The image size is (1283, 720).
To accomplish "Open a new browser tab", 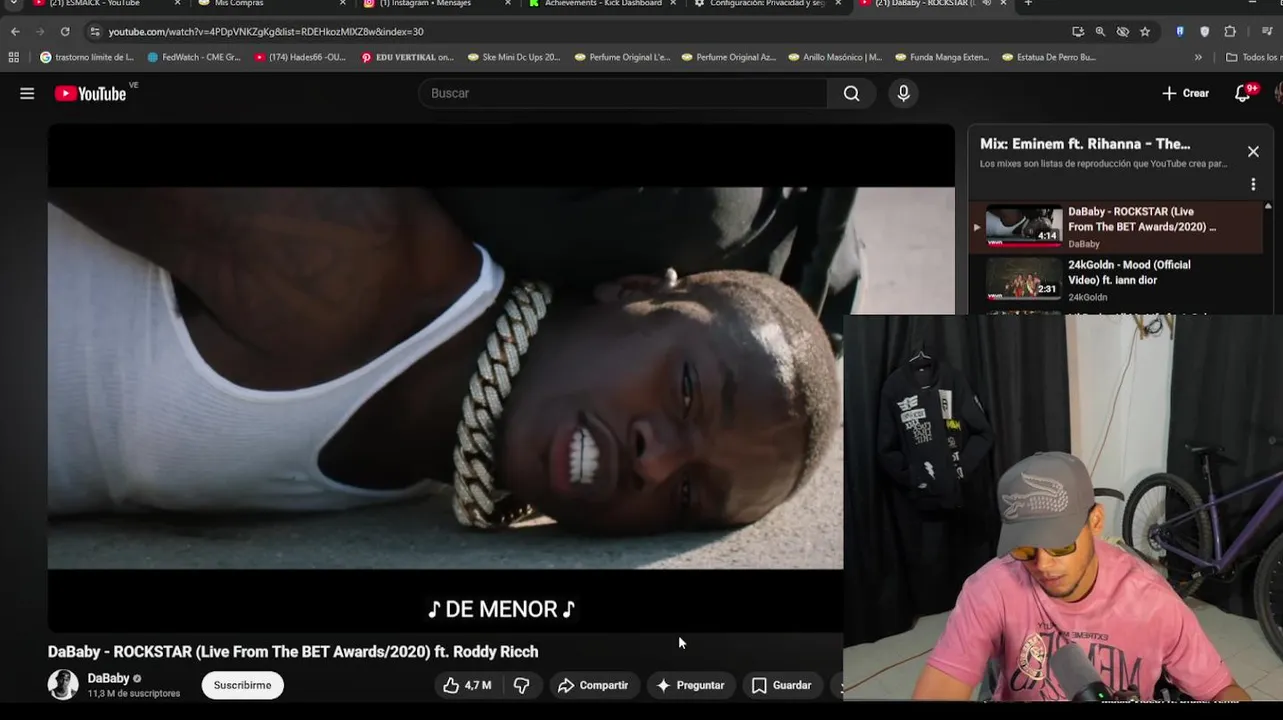I will tap(1028, 4).
